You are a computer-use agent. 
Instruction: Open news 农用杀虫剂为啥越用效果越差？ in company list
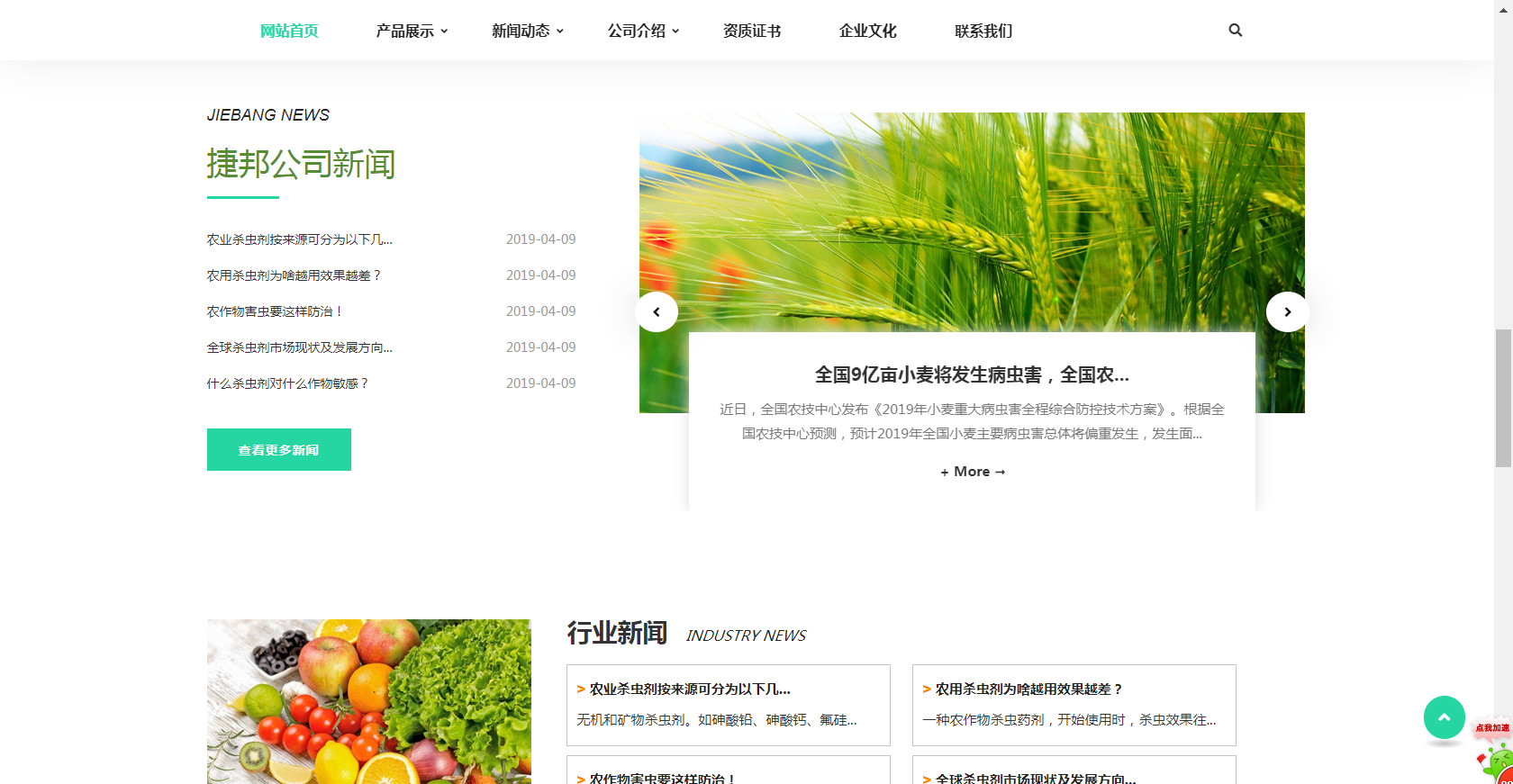point(294,275)
